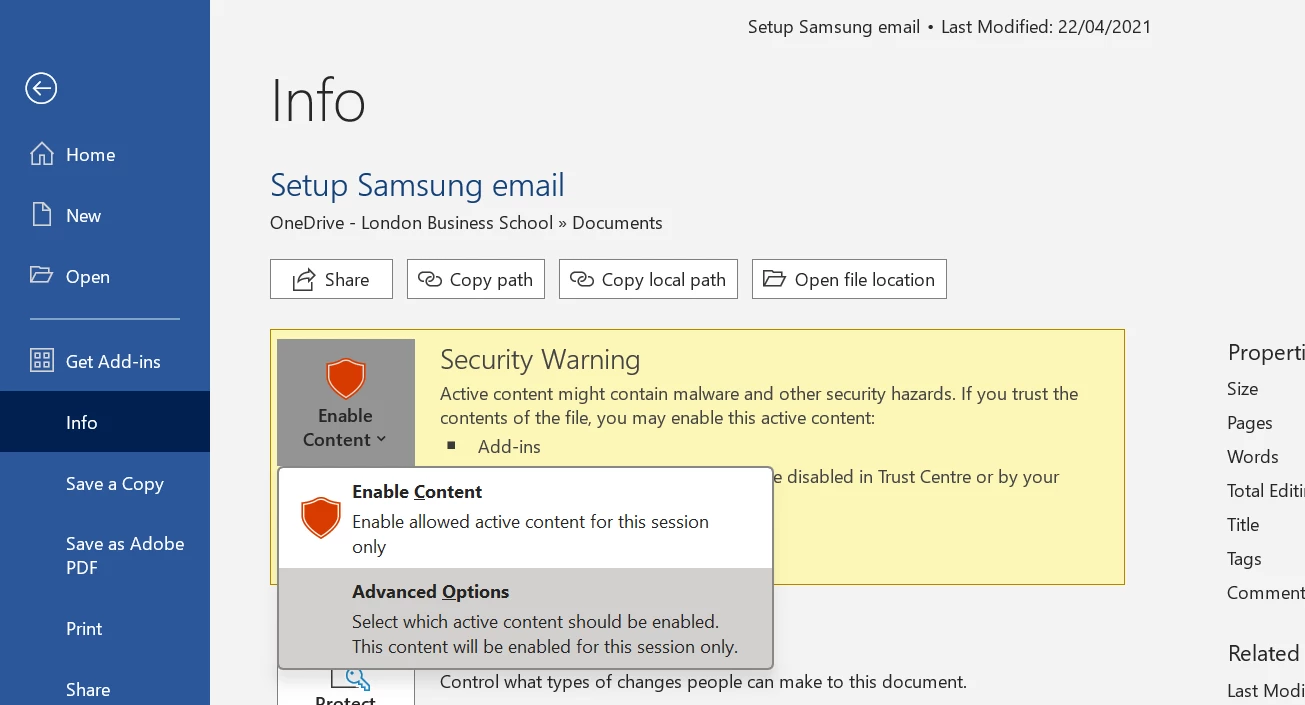This screenshot has height=705, width=1305.
Task: Choose Save as Adobe PDF
Action: tap(105, 555)
